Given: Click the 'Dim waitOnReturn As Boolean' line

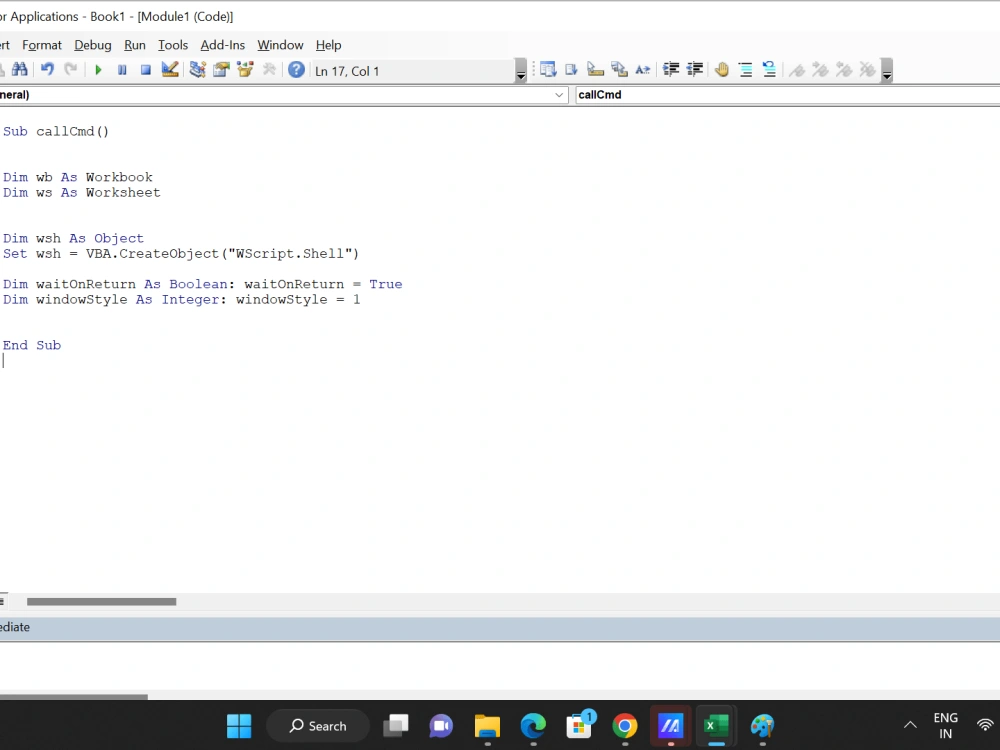Looking at the screenshot, I should 203,284.
